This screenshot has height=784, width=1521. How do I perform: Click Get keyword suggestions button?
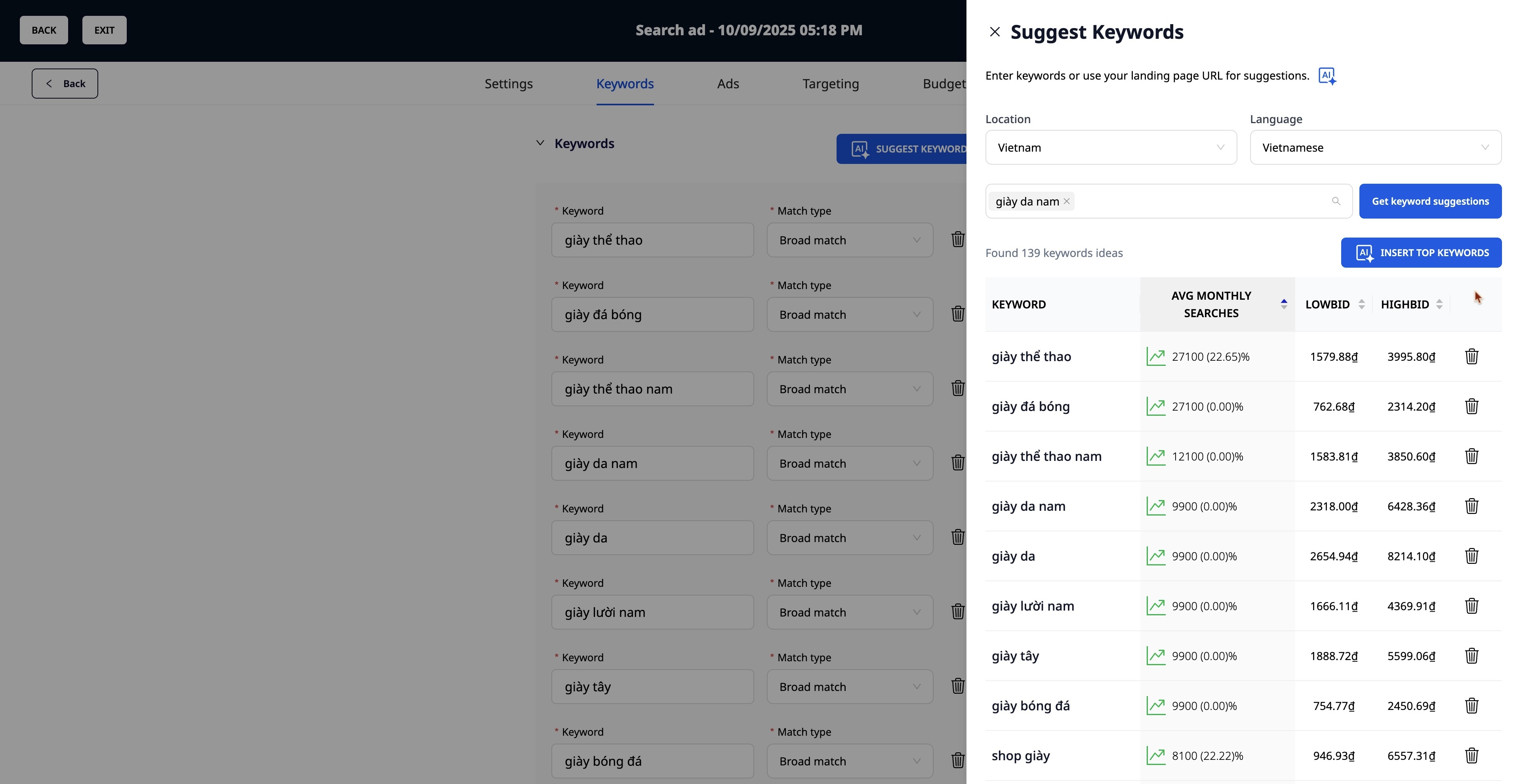click(1430, 201)
